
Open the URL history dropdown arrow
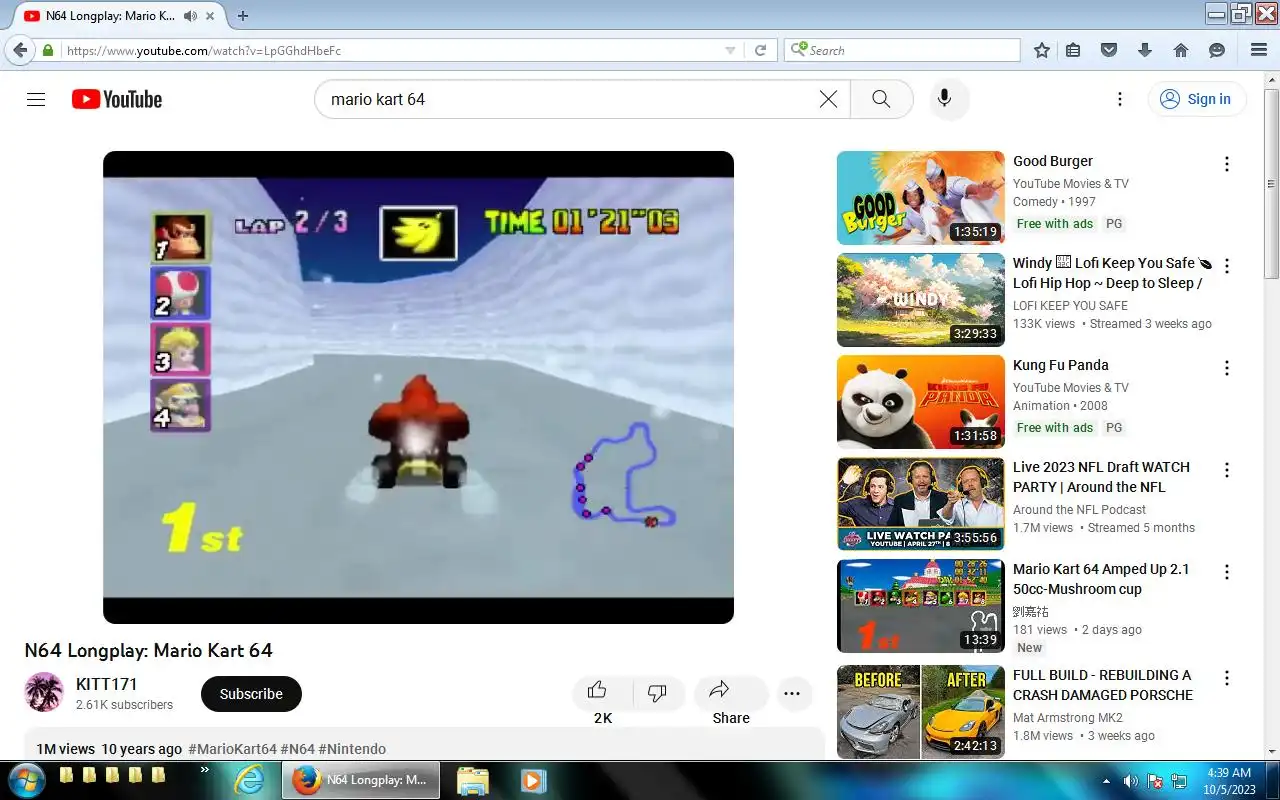(730, 50)
